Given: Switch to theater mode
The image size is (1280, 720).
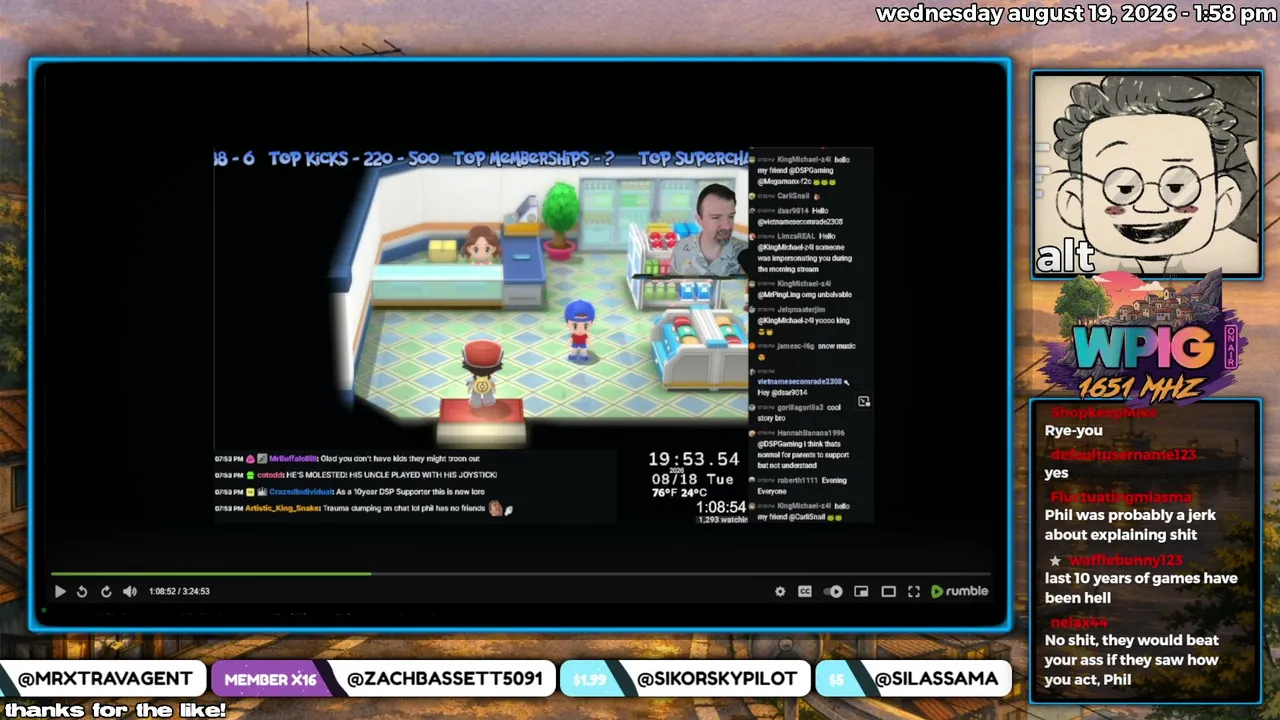Looking at the screenshot, I should pyautogui.click(x=888, y=591).
